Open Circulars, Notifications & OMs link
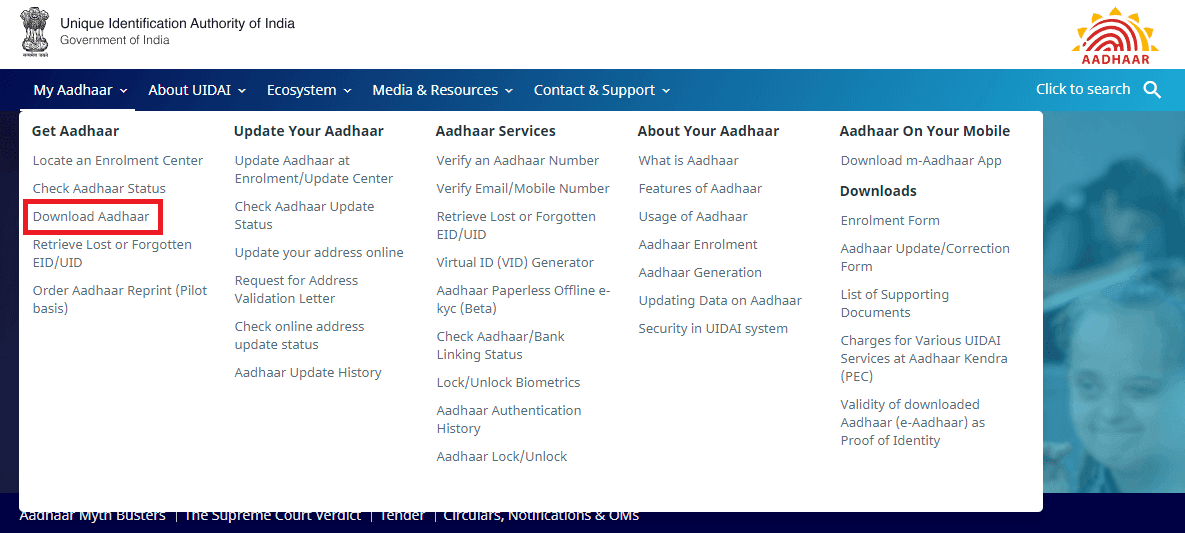Image resolution: width=1185 pixels, height=533 pixels. pos(541,516)
